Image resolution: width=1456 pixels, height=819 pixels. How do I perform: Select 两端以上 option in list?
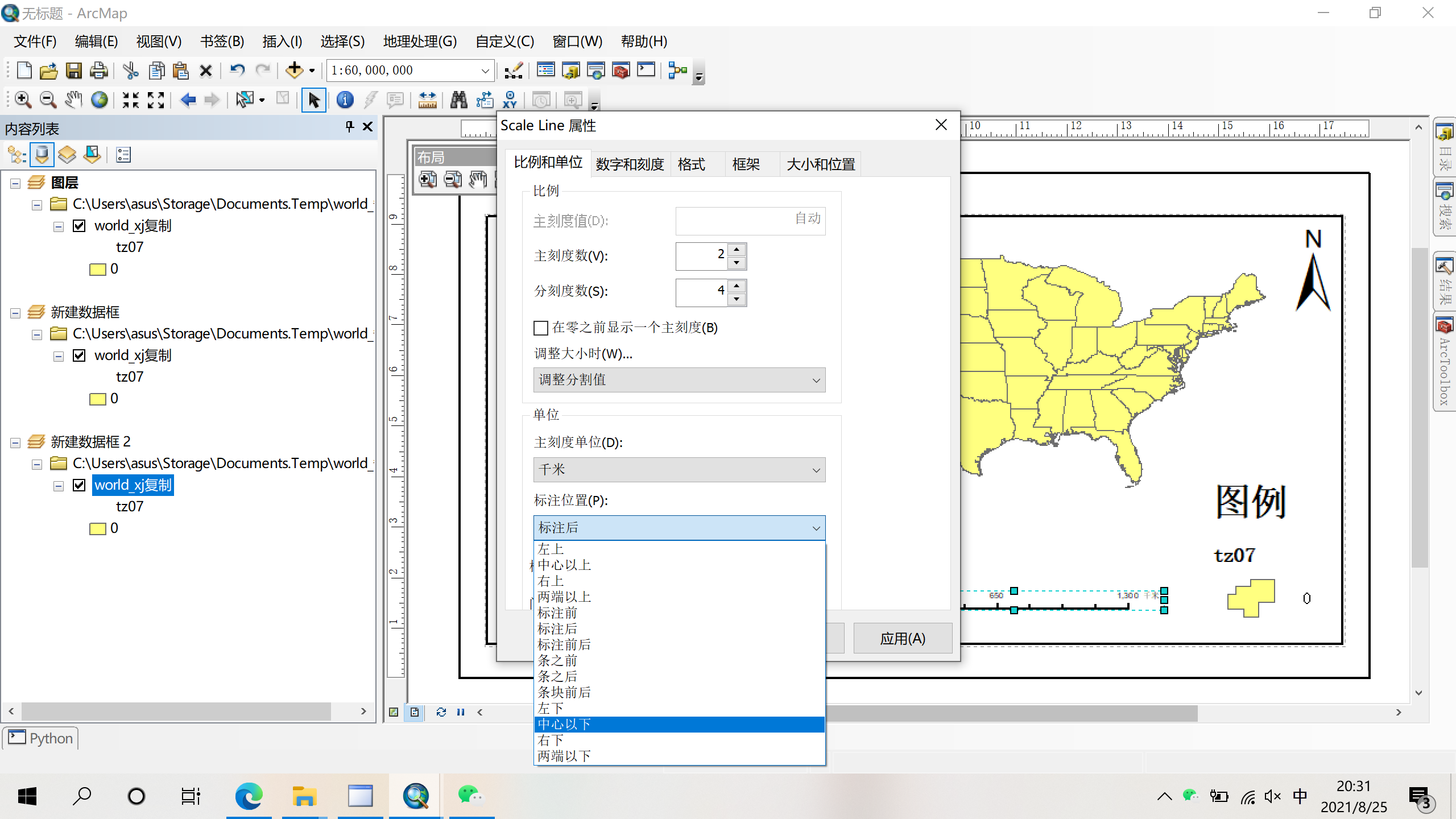tap(679, 597)
